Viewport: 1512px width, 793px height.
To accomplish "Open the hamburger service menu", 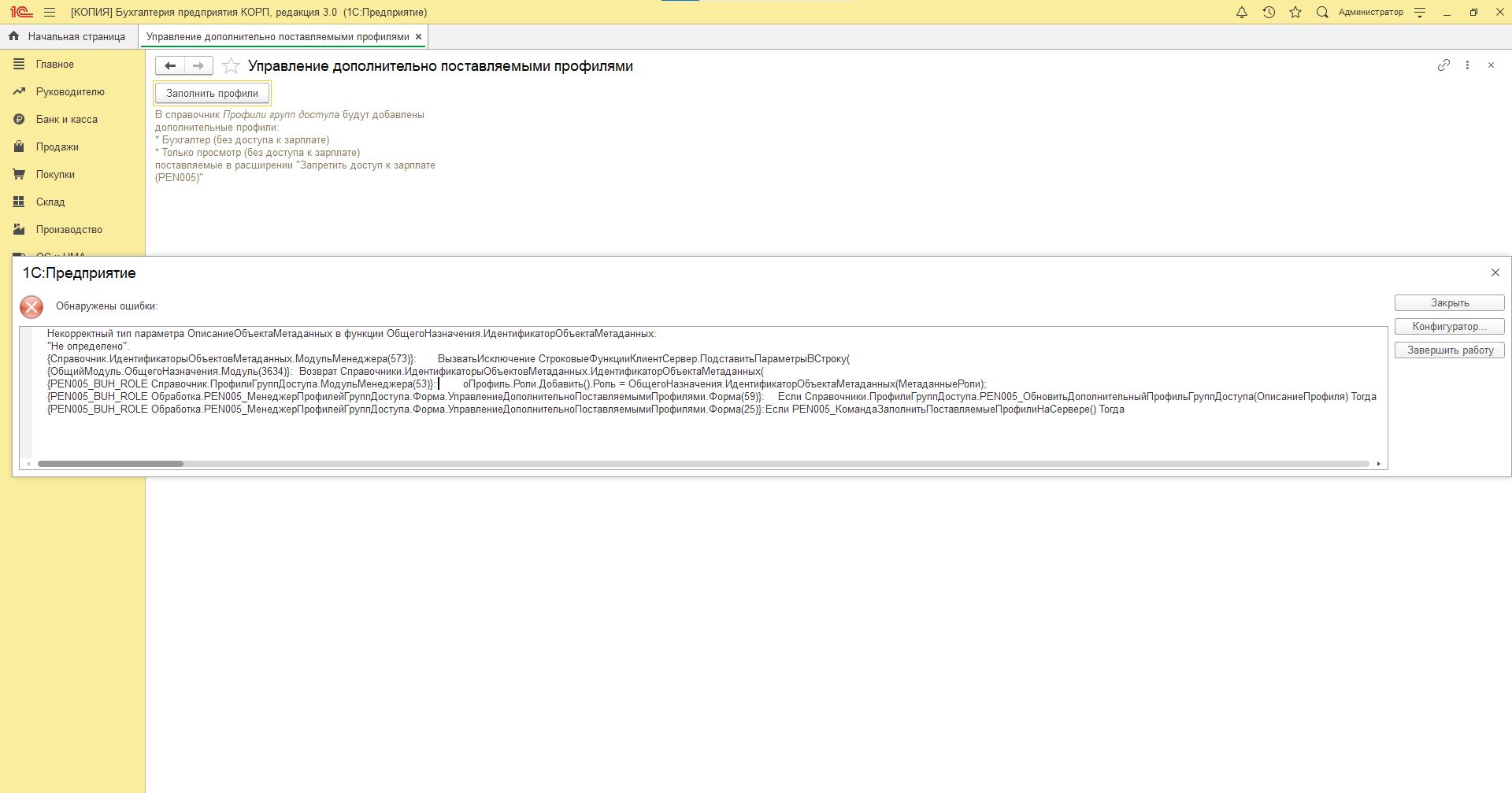I will (50, 13).
